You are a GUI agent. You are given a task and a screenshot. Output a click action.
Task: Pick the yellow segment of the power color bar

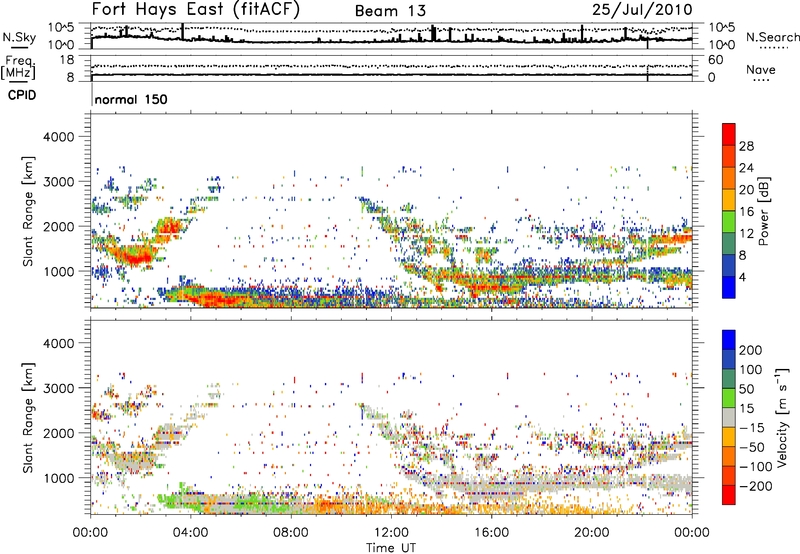(729, 200)
